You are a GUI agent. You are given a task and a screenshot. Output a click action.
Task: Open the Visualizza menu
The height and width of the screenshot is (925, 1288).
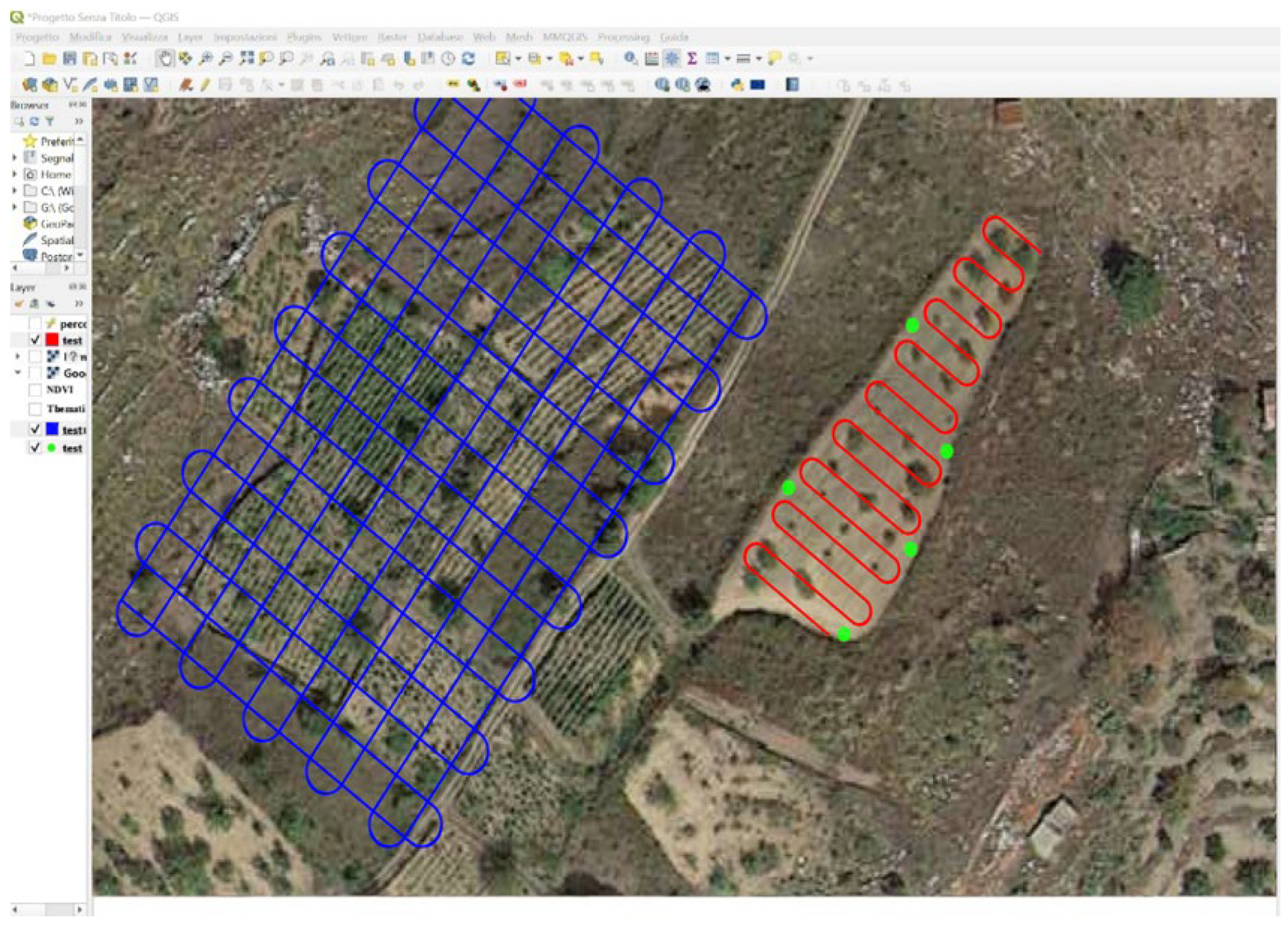[145, 37]
